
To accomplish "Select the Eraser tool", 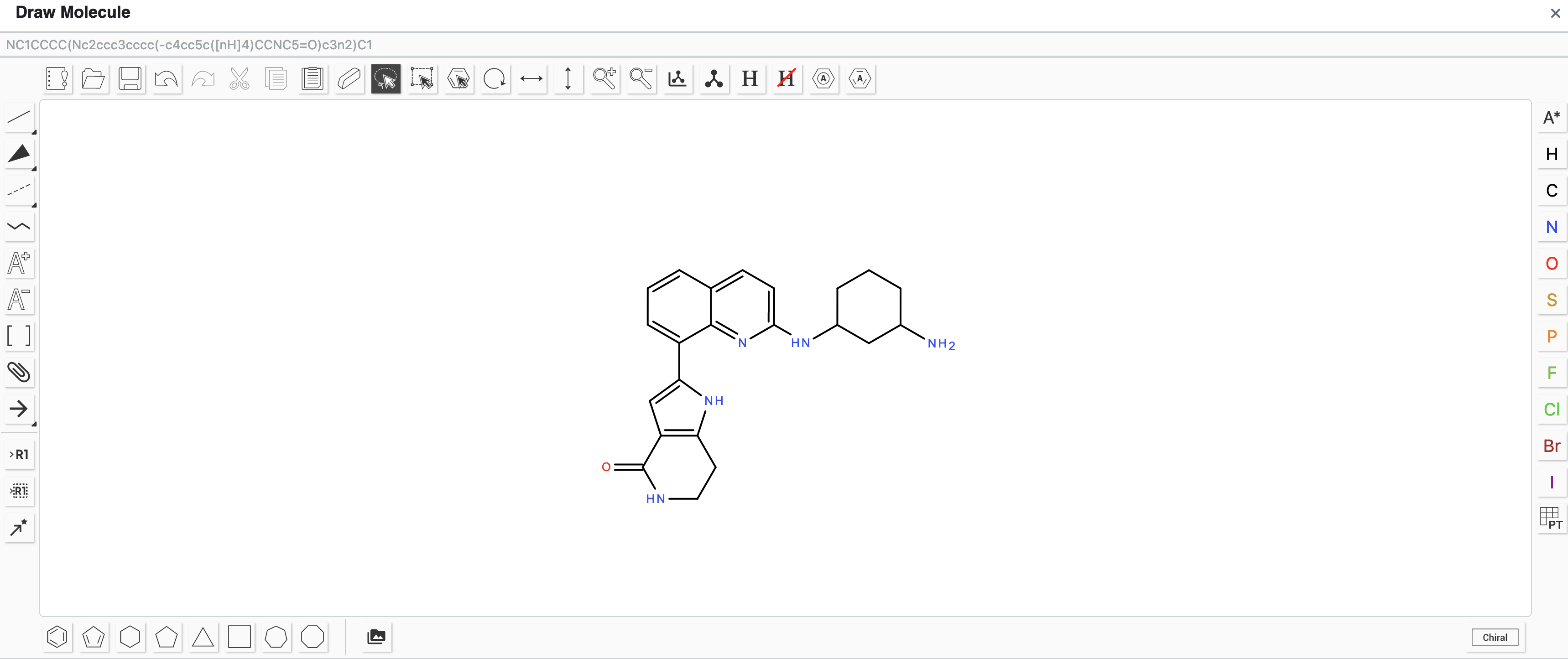I will pos(349,78).
